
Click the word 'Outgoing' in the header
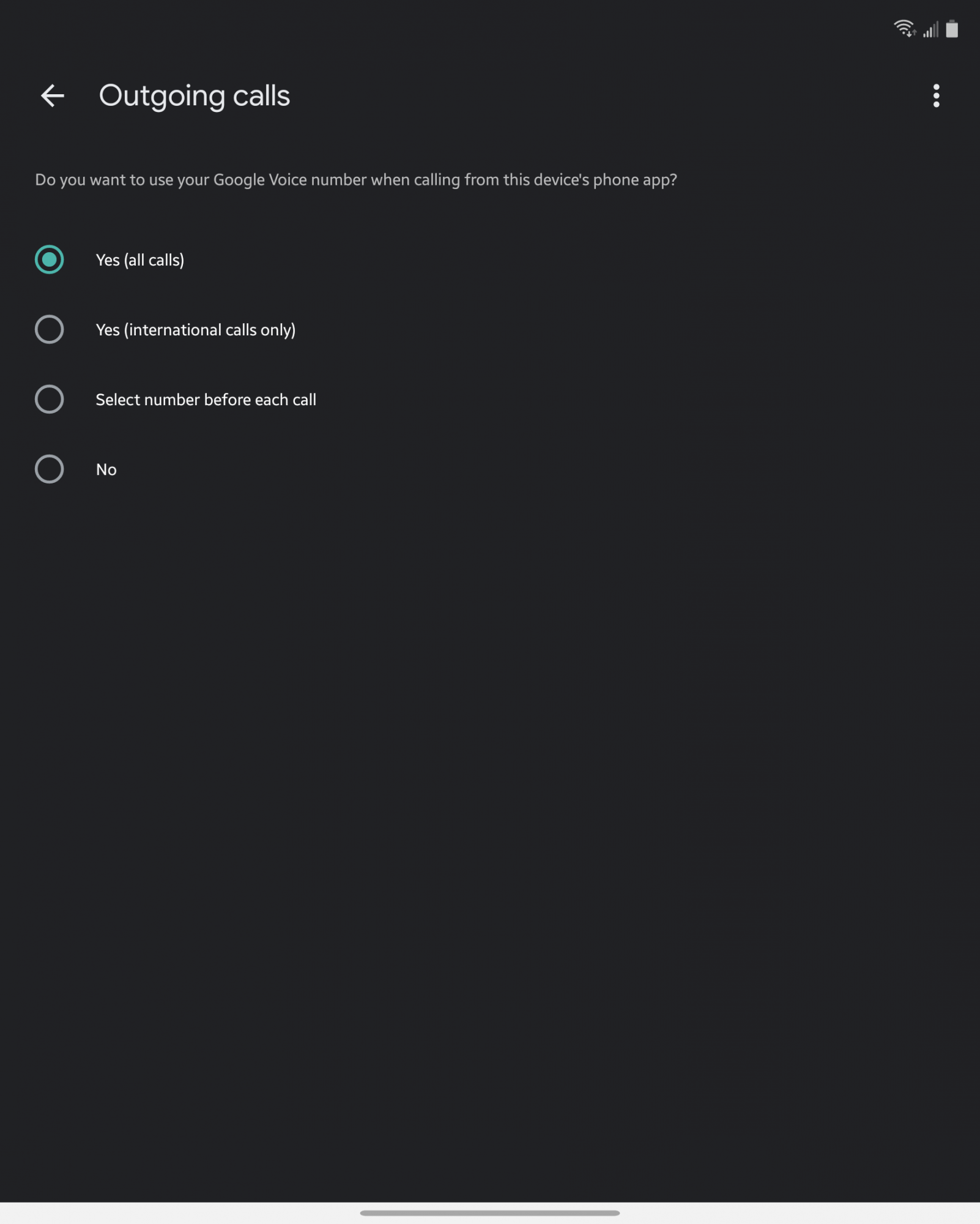click(x=162, y=97)
